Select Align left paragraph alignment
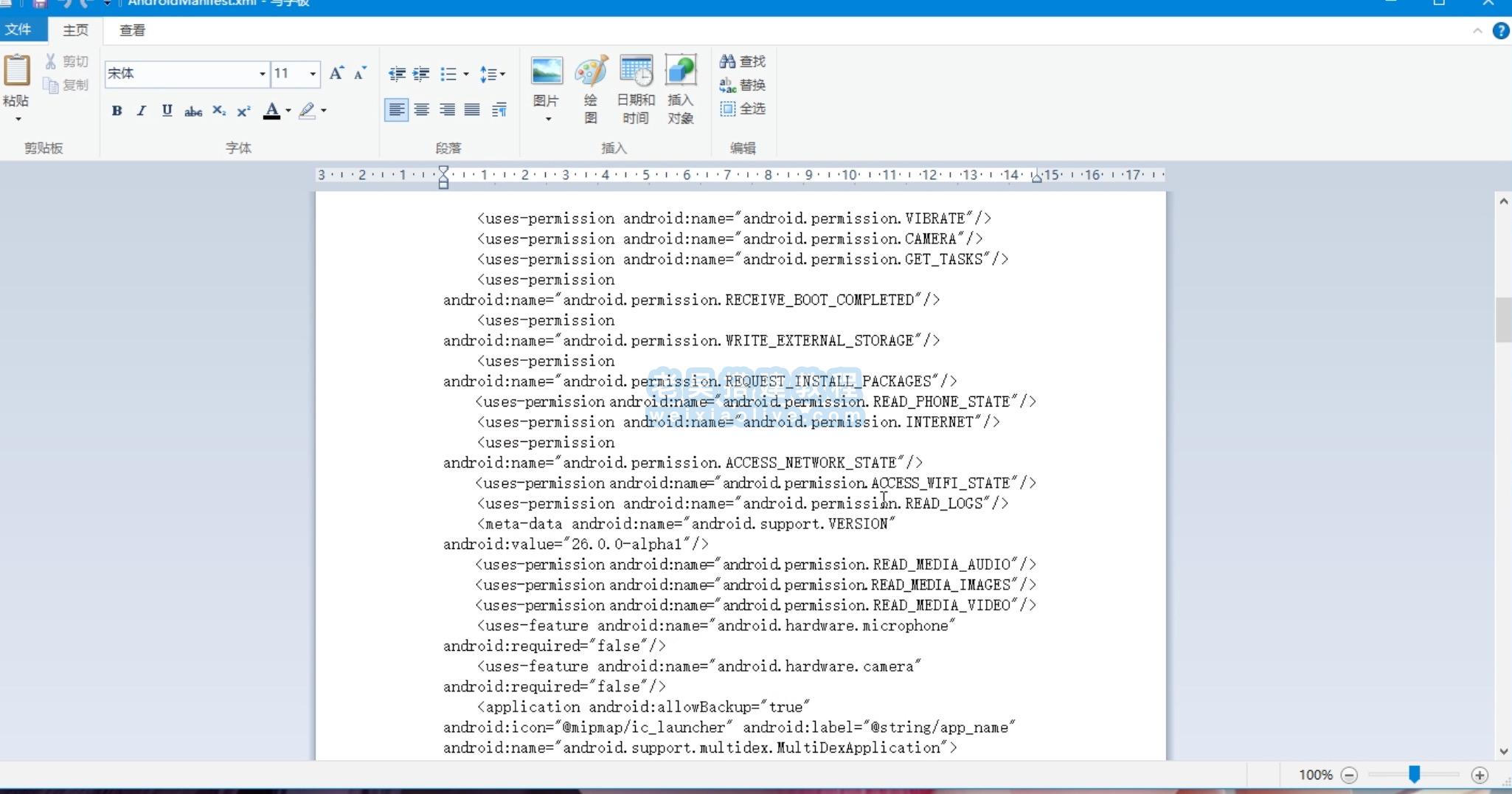 click(396, 110)
